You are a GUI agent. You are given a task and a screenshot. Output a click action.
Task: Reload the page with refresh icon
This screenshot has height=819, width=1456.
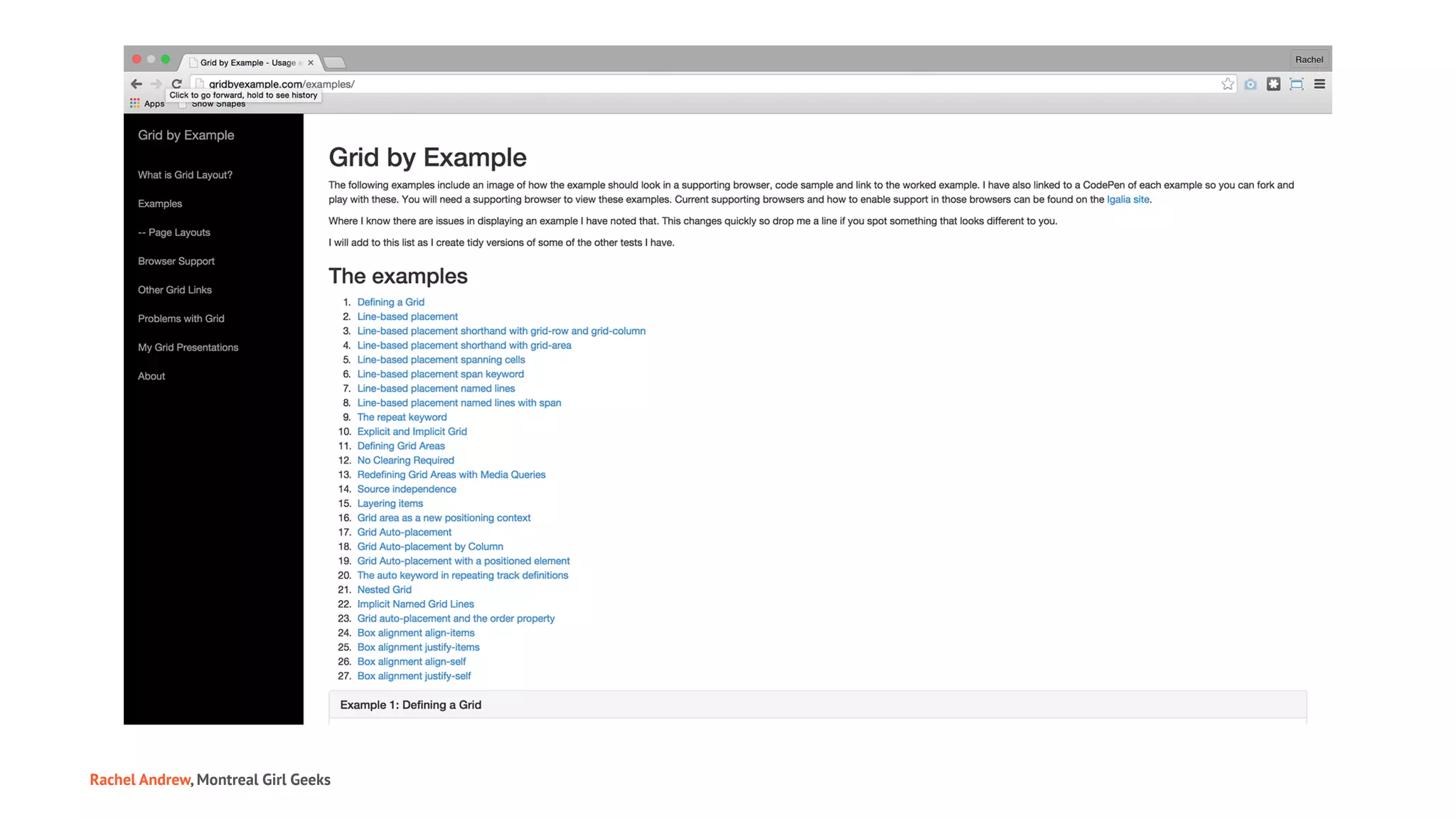(177, 84)
